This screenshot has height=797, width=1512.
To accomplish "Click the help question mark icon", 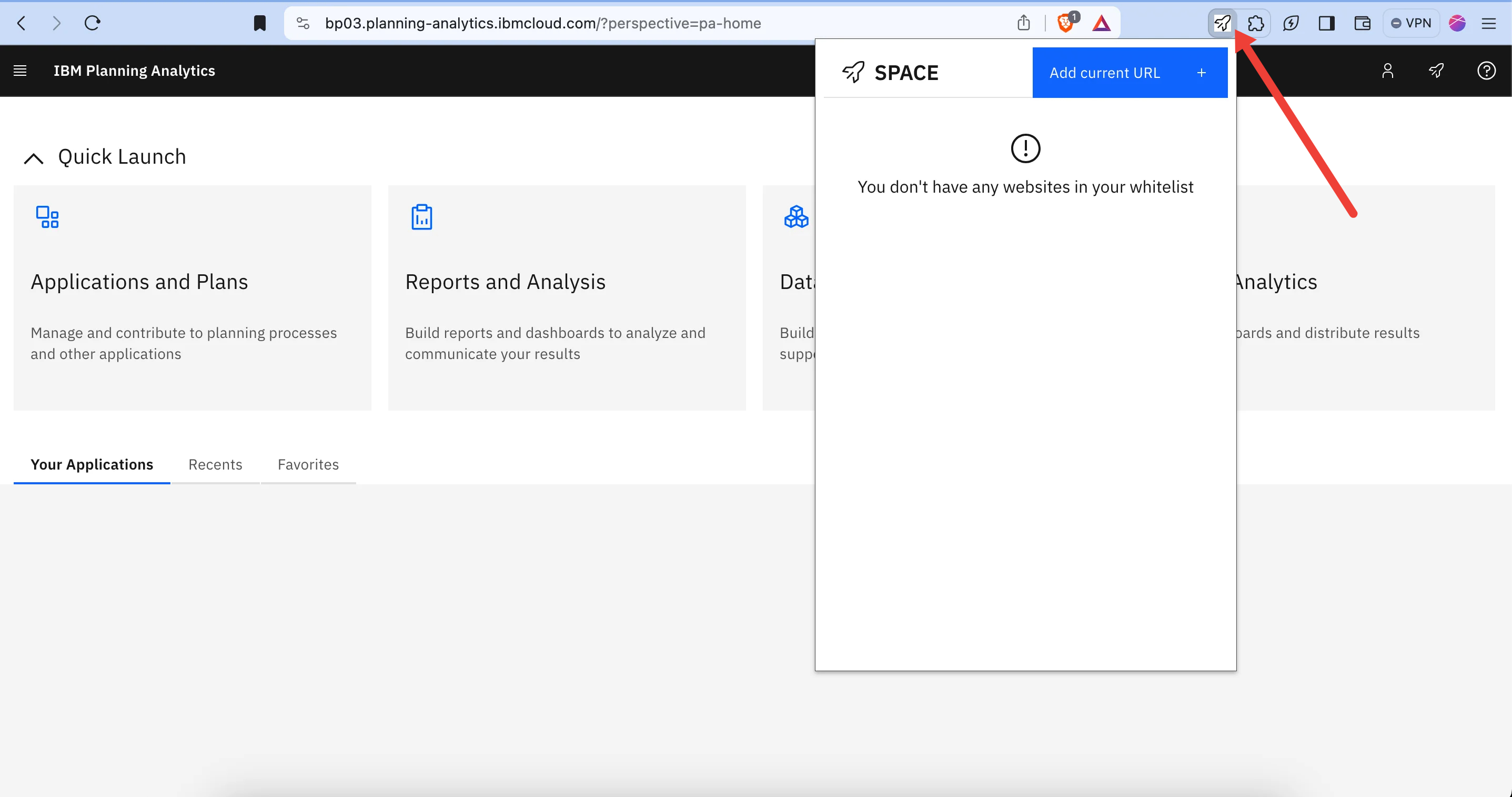I will coord(1489,71).
